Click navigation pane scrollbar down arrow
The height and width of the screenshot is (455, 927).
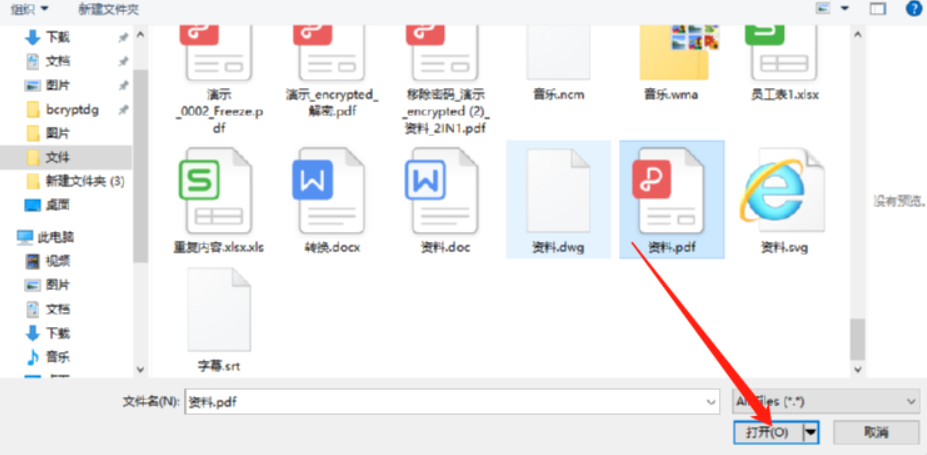coord(140,369)
